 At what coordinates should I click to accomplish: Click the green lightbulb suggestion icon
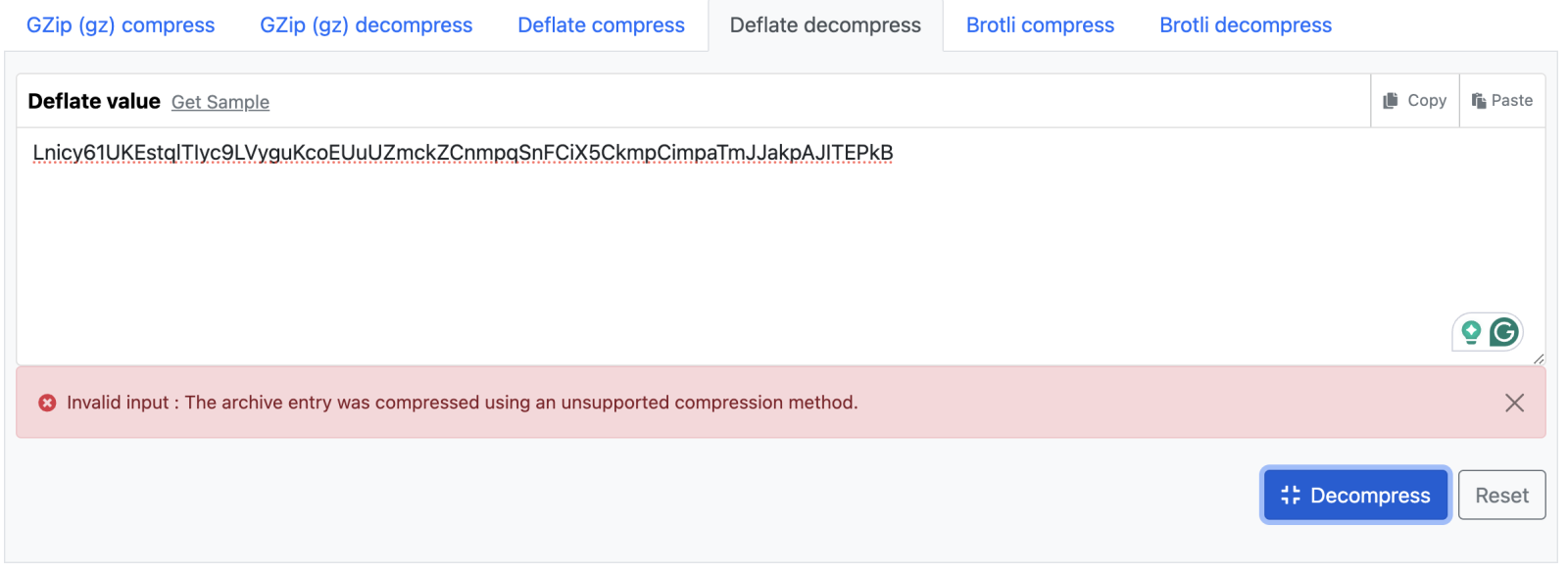(1471, 332)
